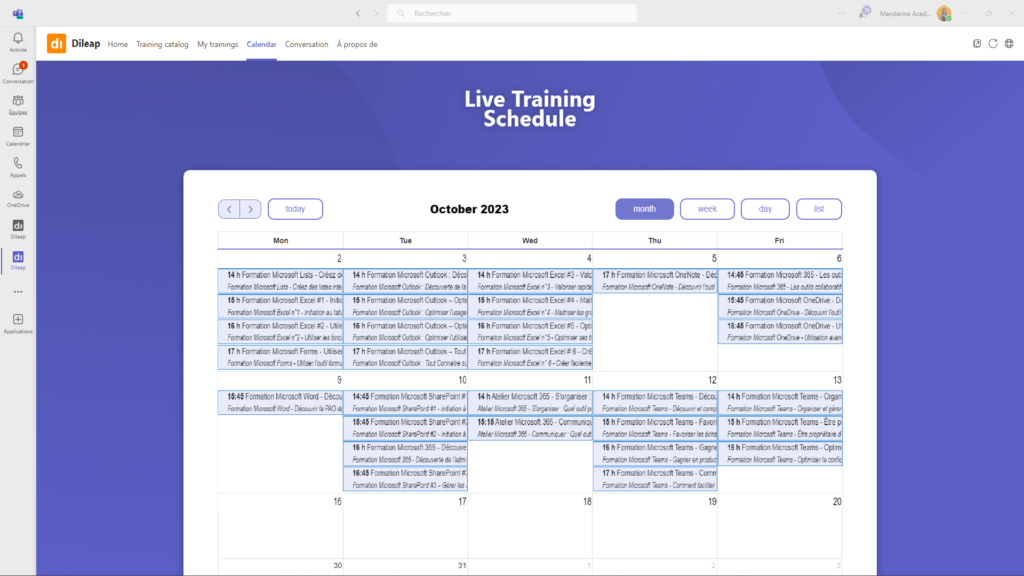Screen dimensions: 1024x576
Task: Open 17 h Teams event on Oct 12
Action: (655, 479)
